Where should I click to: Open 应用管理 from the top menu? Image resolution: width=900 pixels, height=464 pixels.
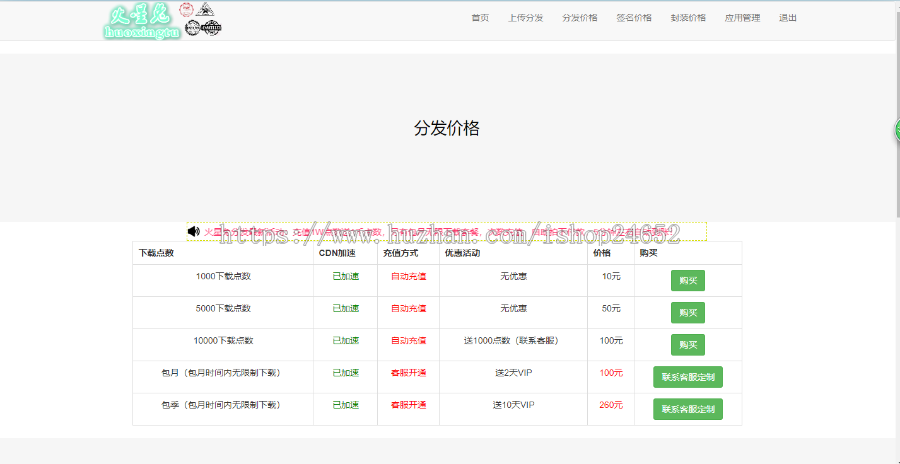pos(742,18)
